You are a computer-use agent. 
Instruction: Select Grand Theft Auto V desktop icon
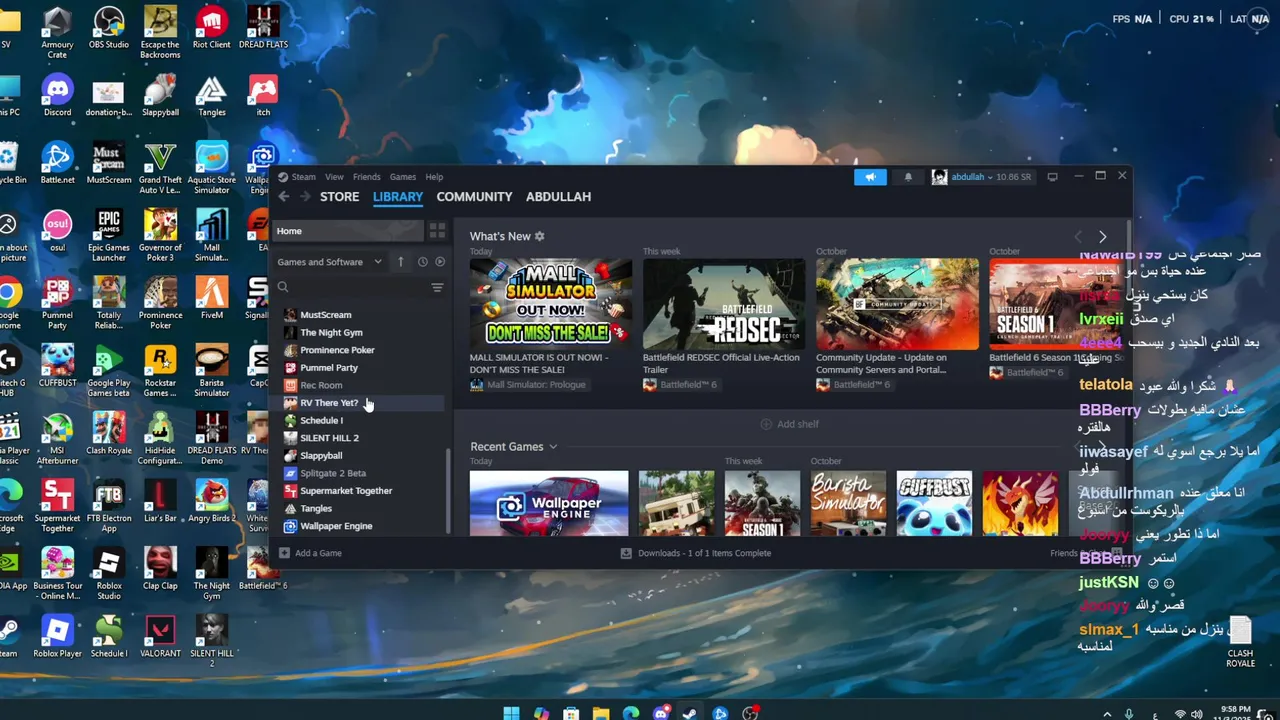click(x=160, y=169)
